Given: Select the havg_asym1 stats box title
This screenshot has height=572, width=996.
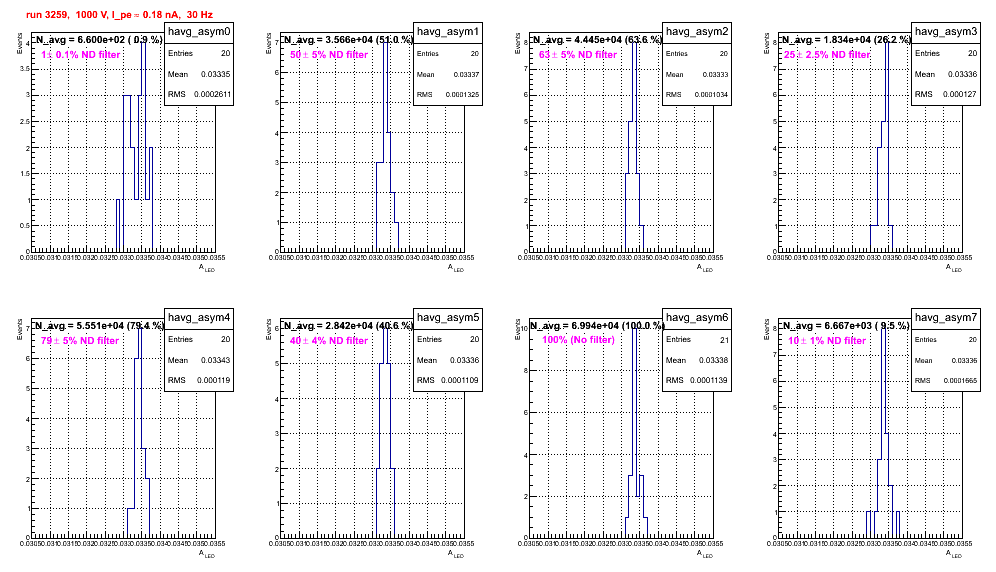Looking at the screenshot, I should (448, 32).
